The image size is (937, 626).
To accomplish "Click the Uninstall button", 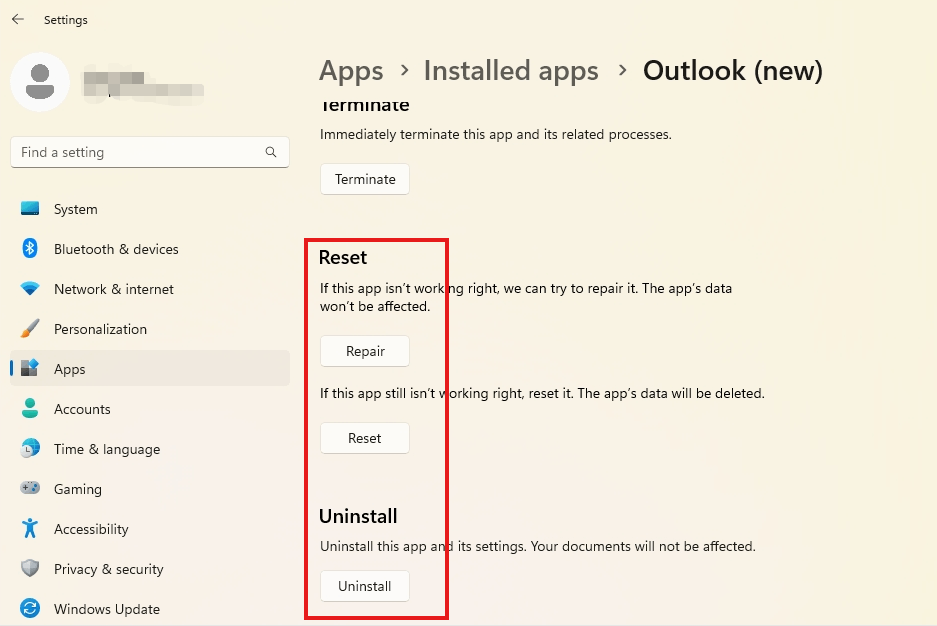I will pos(365,587).
